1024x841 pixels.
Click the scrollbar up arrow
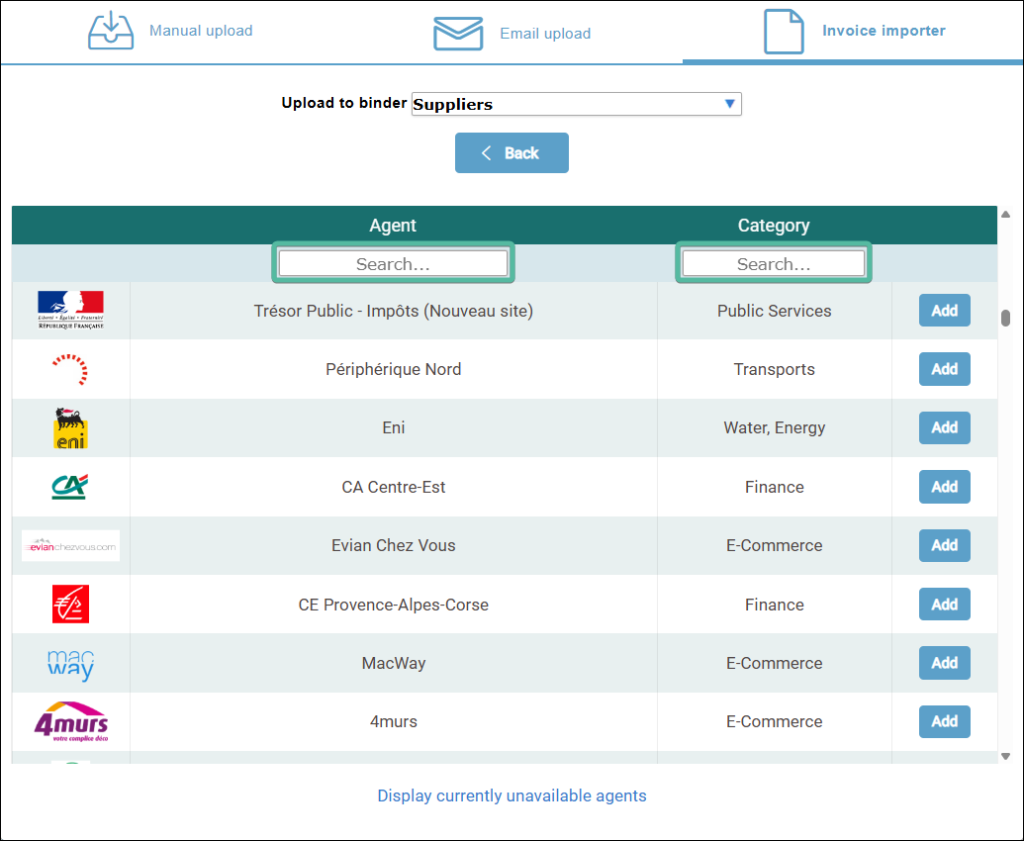[1006, 214]
